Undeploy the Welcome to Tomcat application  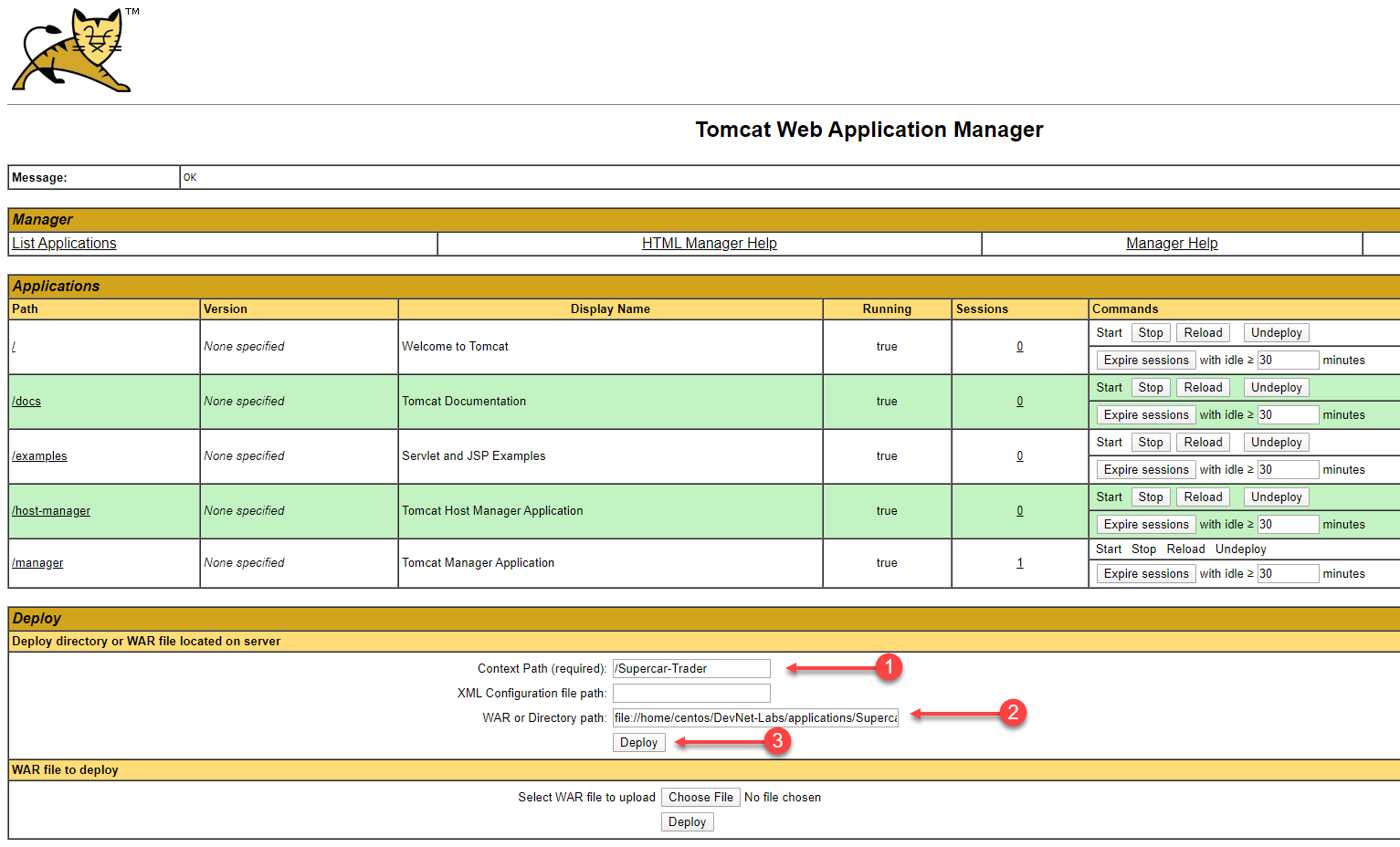[x=1276, y=333]
